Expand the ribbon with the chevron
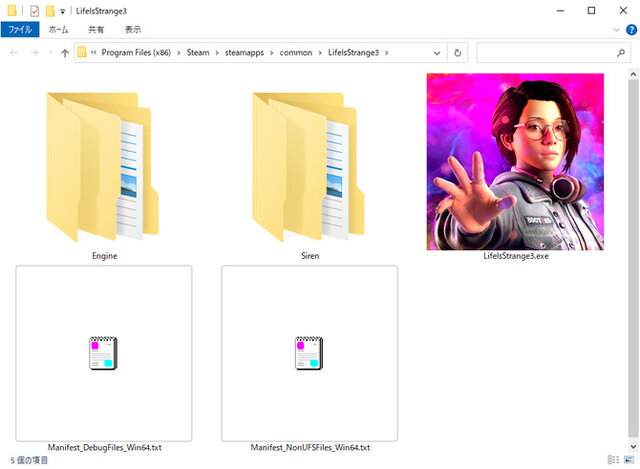This screenshot has height=469, width=640. click(x=616, y=30)
